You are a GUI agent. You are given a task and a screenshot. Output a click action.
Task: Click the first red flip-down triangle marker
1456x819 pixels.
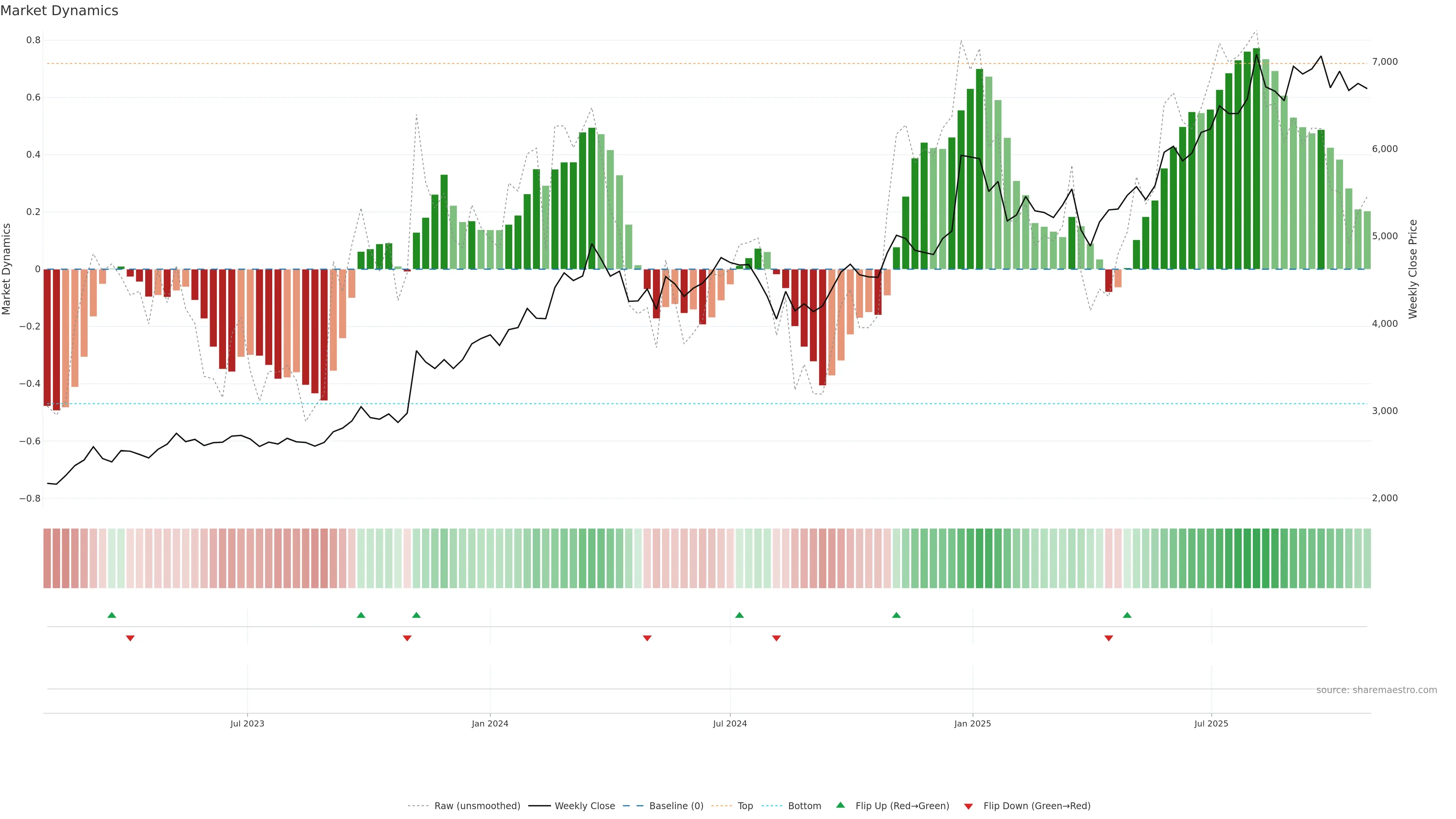(x=130, y=638)
